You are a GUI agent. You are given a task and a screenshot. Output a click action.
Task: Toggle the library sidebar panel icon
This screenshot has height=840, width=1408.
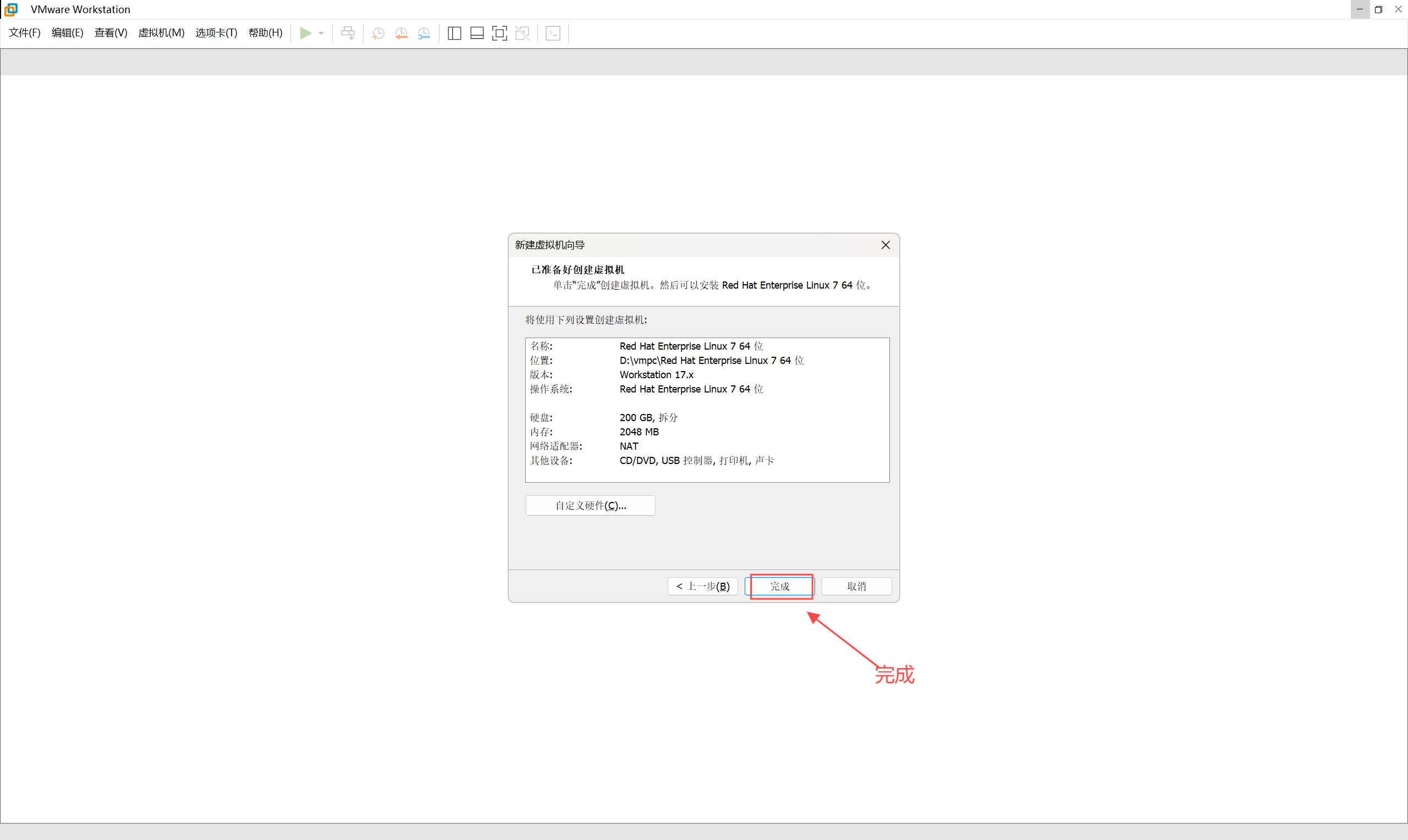(x=454, y=34)
